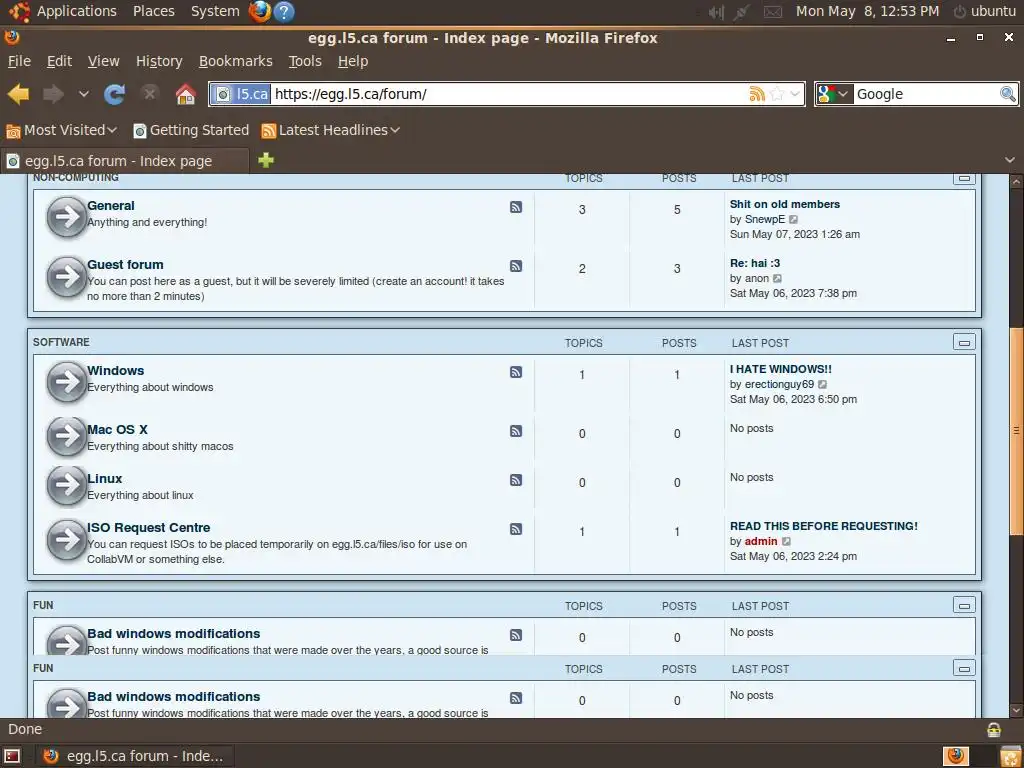The width and height of the screenshot is (1024, 768).
Task: Click the Google search input field
Action: click(x=926, y=94)
